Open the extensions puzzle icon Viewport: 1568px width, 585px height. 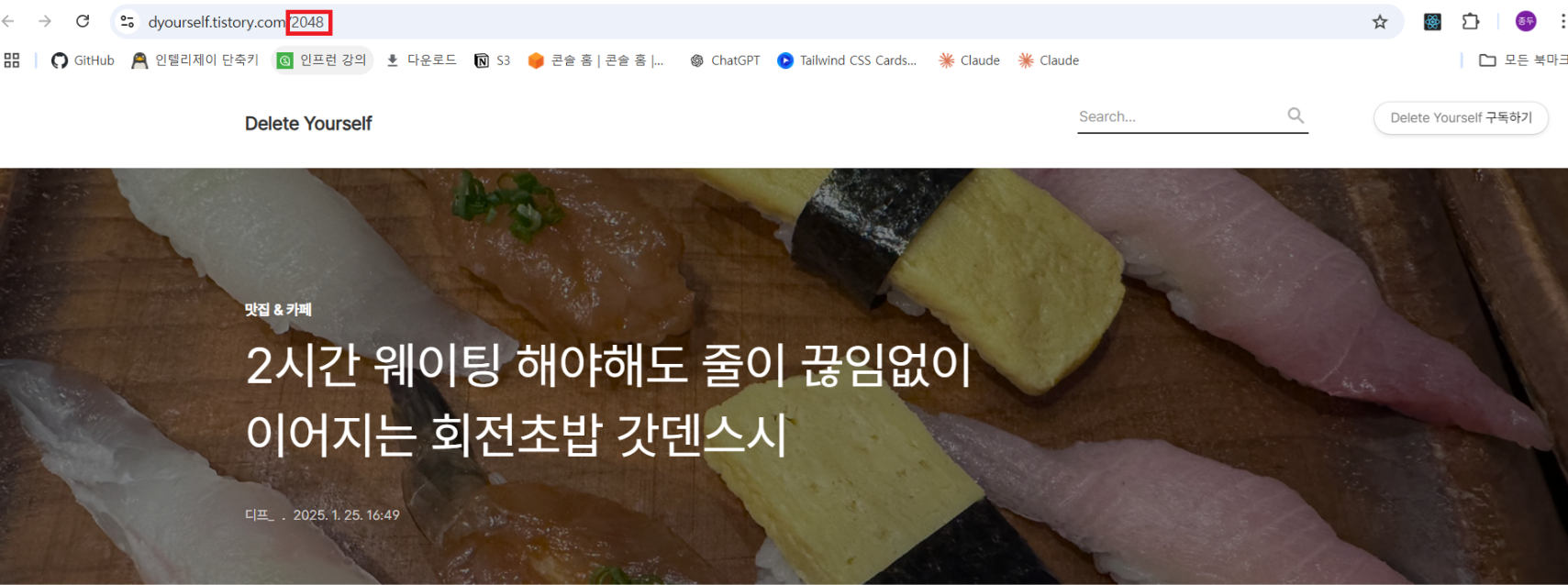[1471, 21]
